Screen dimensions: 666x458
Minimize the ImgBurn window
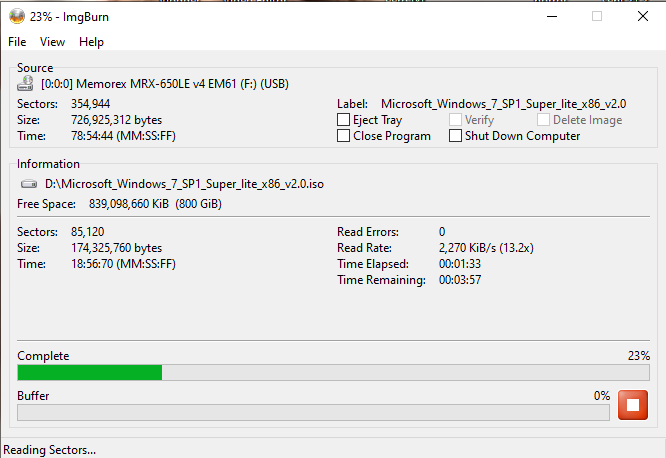click(x=551, y=16)
